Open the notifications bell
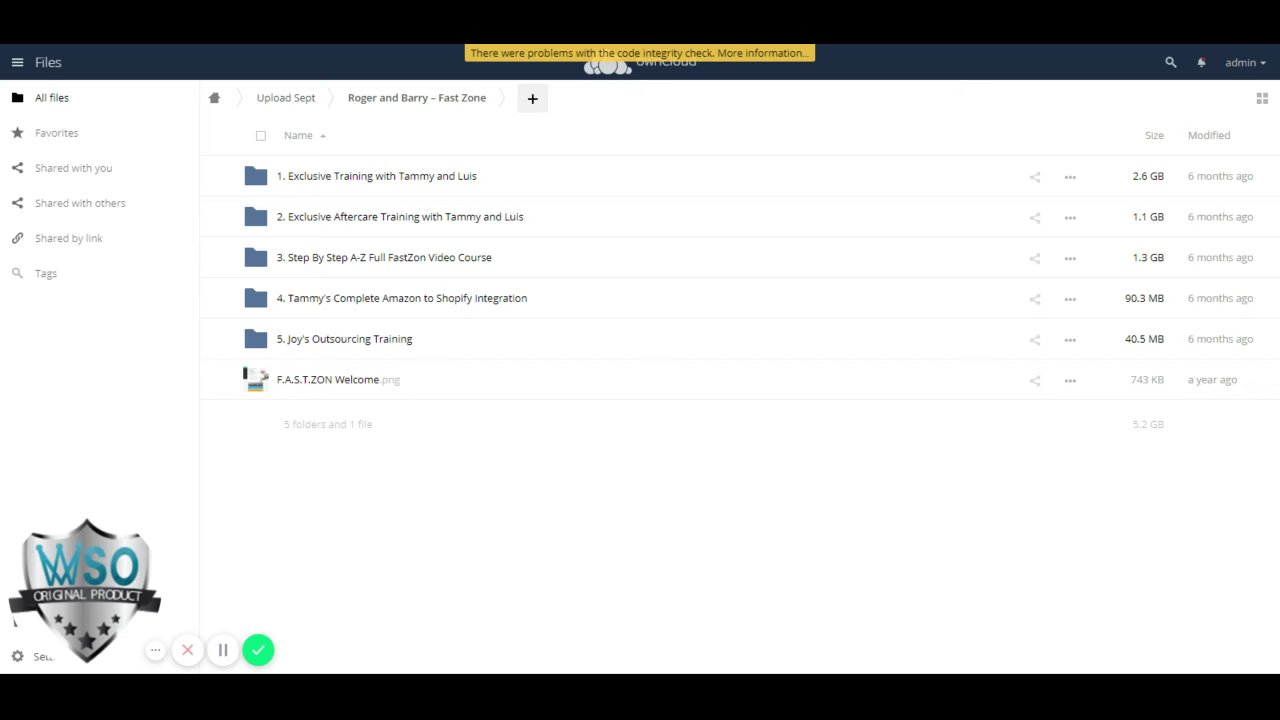This screenshot has height=720, width=1280. click(x=1201, y=62)
